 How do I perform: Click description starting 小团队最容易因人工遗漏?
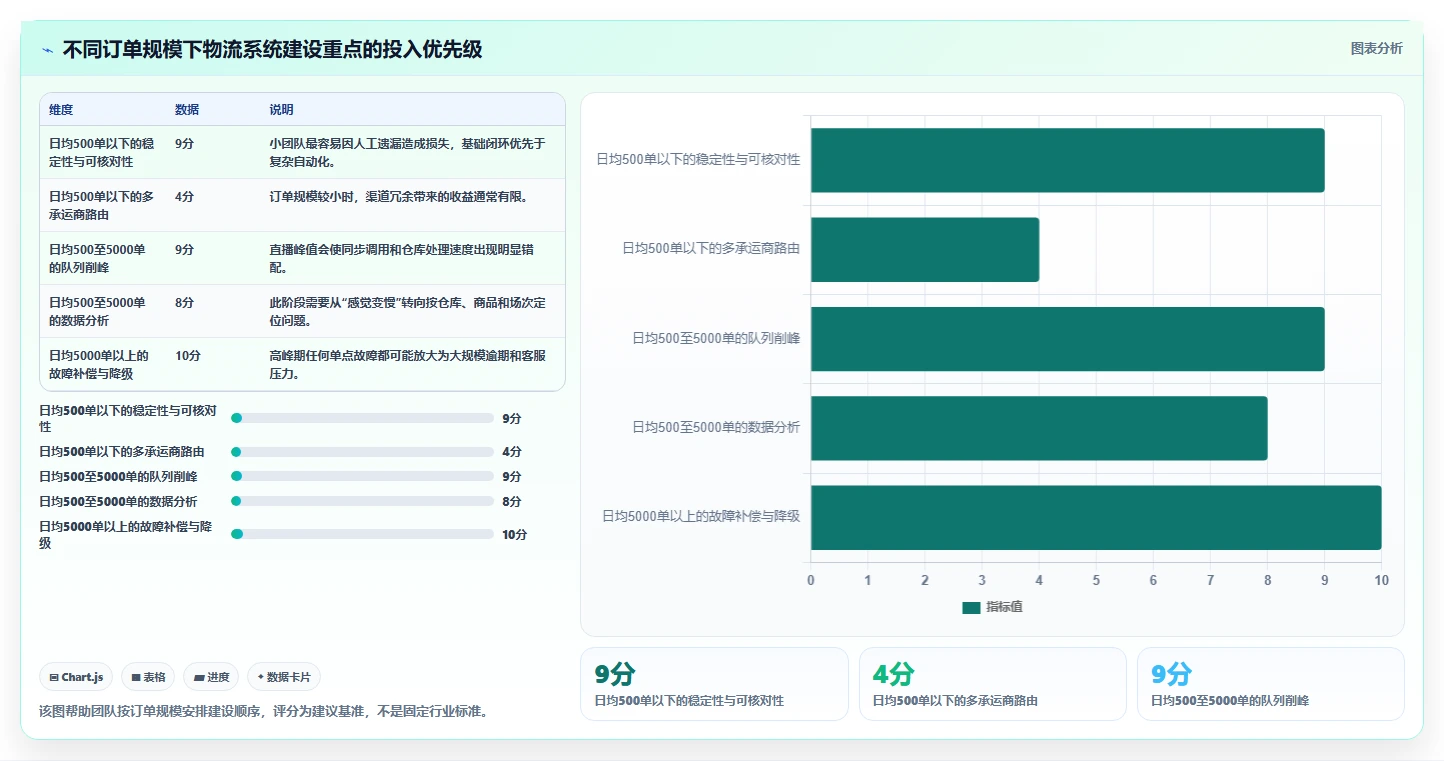(x=408, y=152)
